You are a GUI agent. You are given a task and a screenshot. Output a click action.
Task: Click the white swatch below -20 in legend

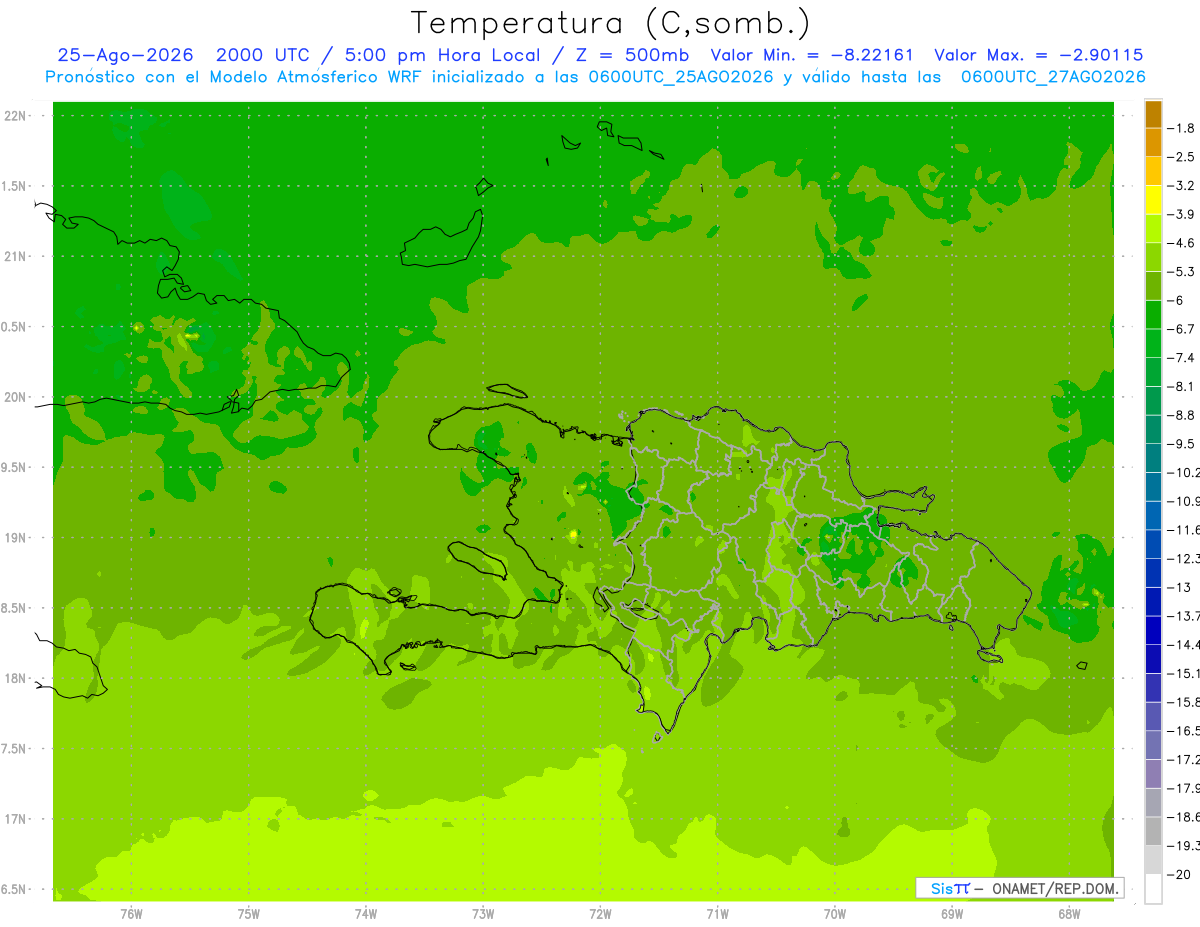pyautogui.click(x=1153, y=889)
